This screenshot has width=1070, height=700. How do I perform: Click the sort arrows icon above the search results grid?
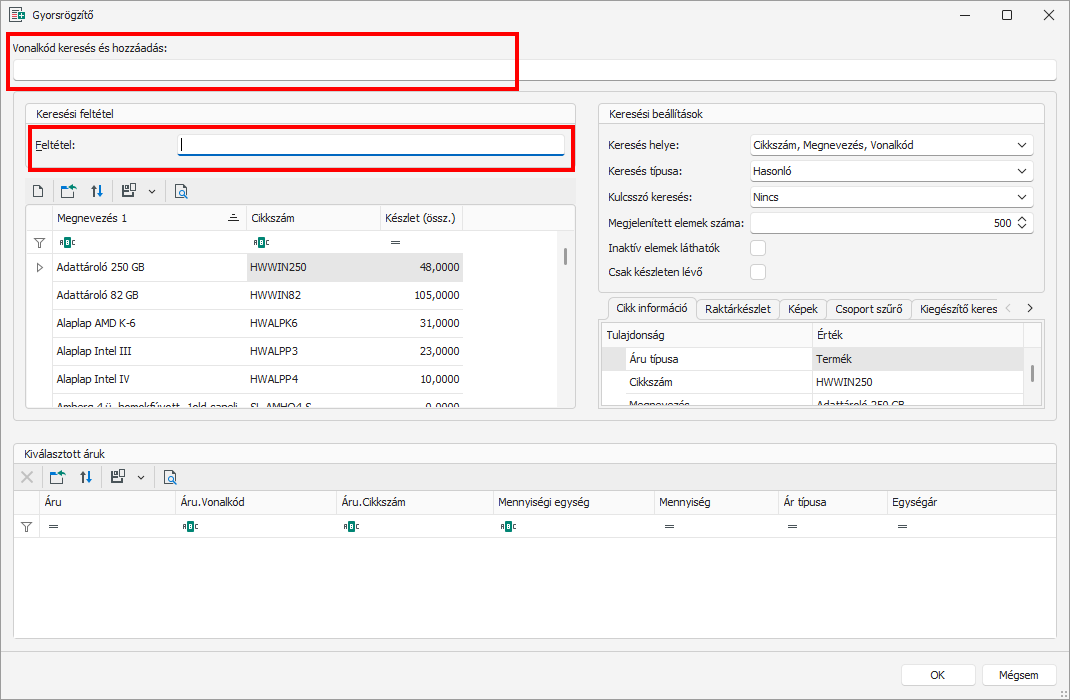coord(97,191)
